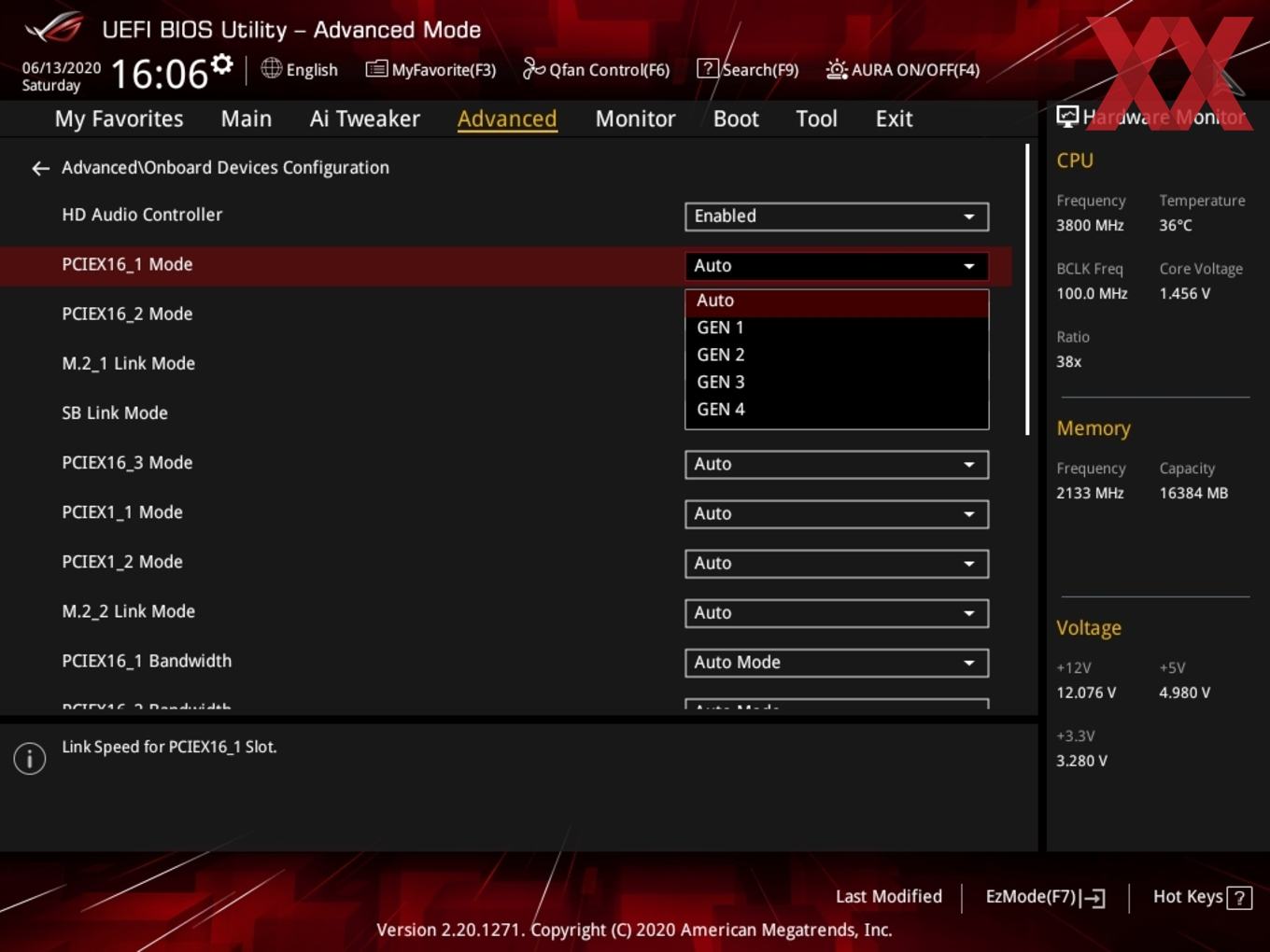Open Ai Tweaker tab
Screen dimensions: 1270x952
tap(365, 119)
